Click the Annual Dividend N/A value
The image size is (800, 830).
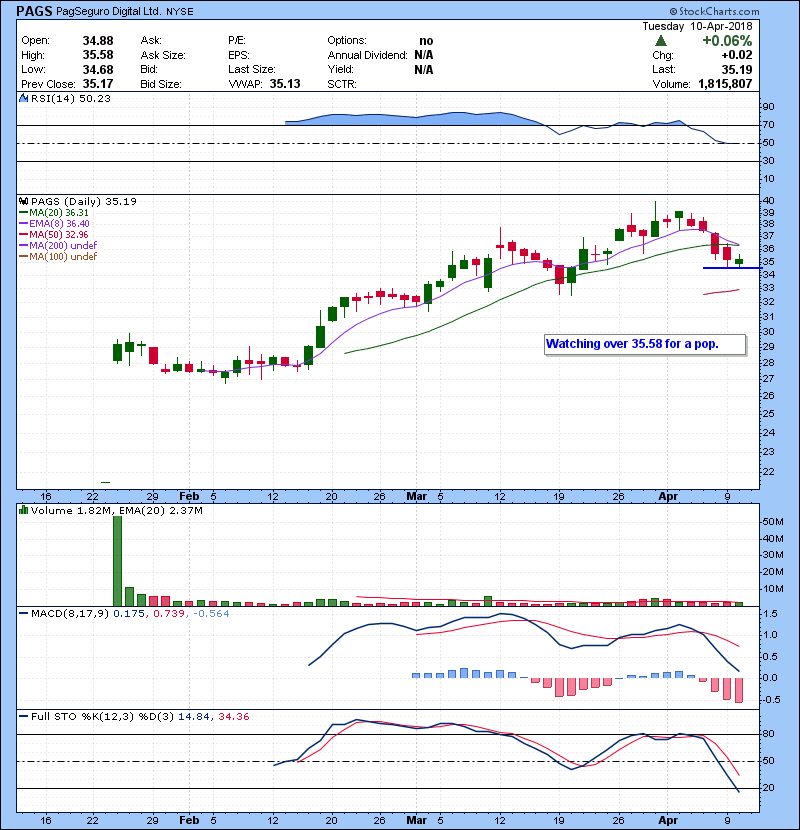tap(424, 55)
